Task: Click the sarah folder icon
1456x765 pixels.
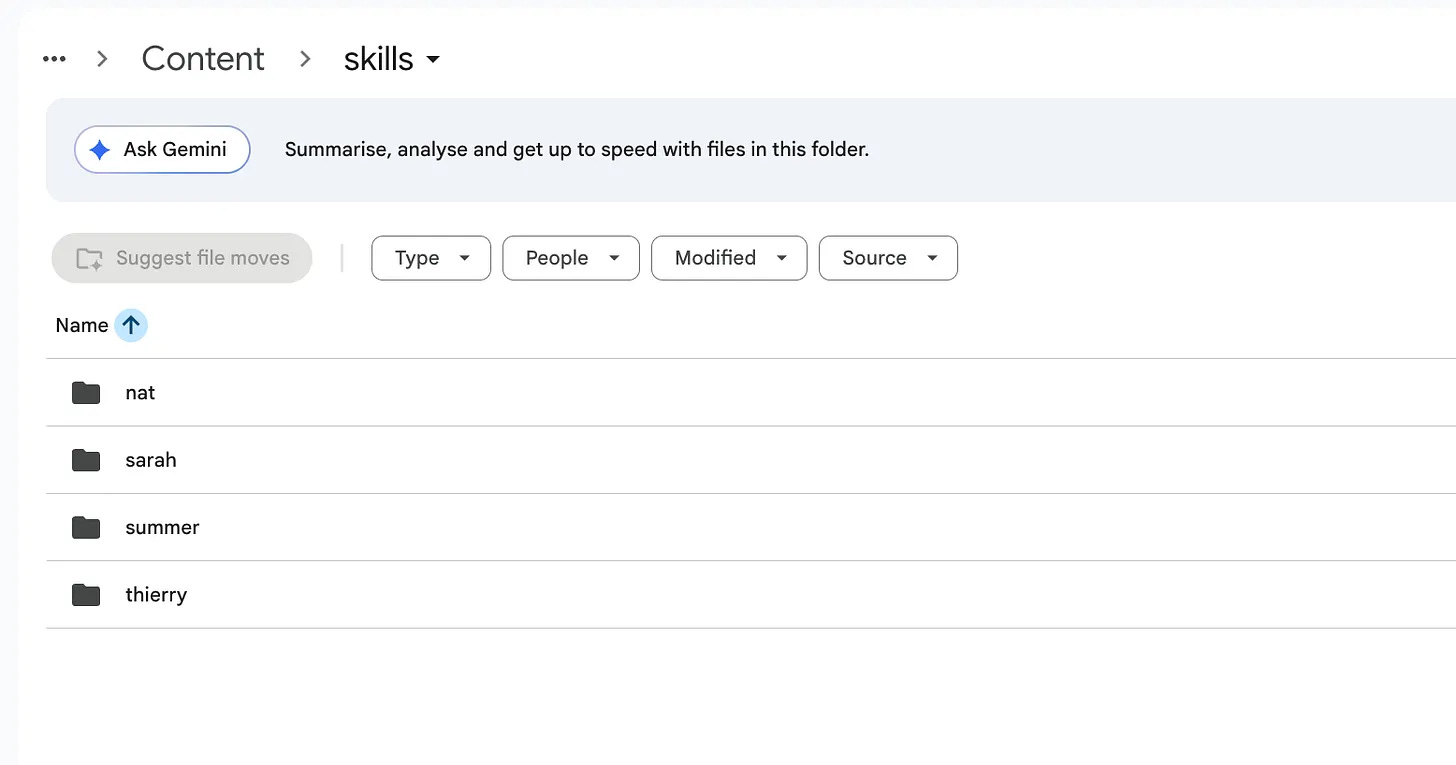Action: pos(86,460)
